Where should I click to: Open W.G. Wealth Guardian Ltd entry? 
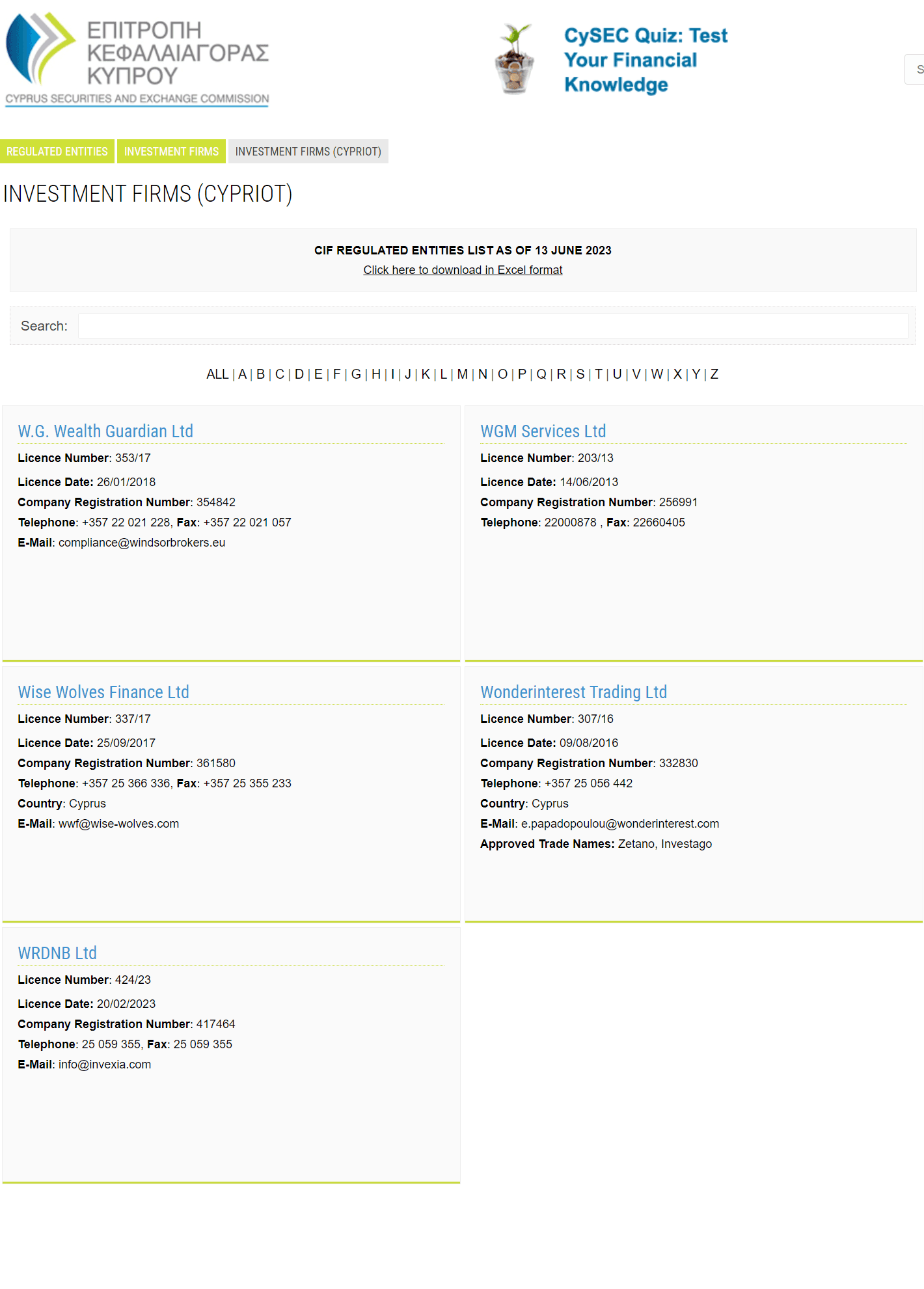pyautogui.click(x=105, y=431)
